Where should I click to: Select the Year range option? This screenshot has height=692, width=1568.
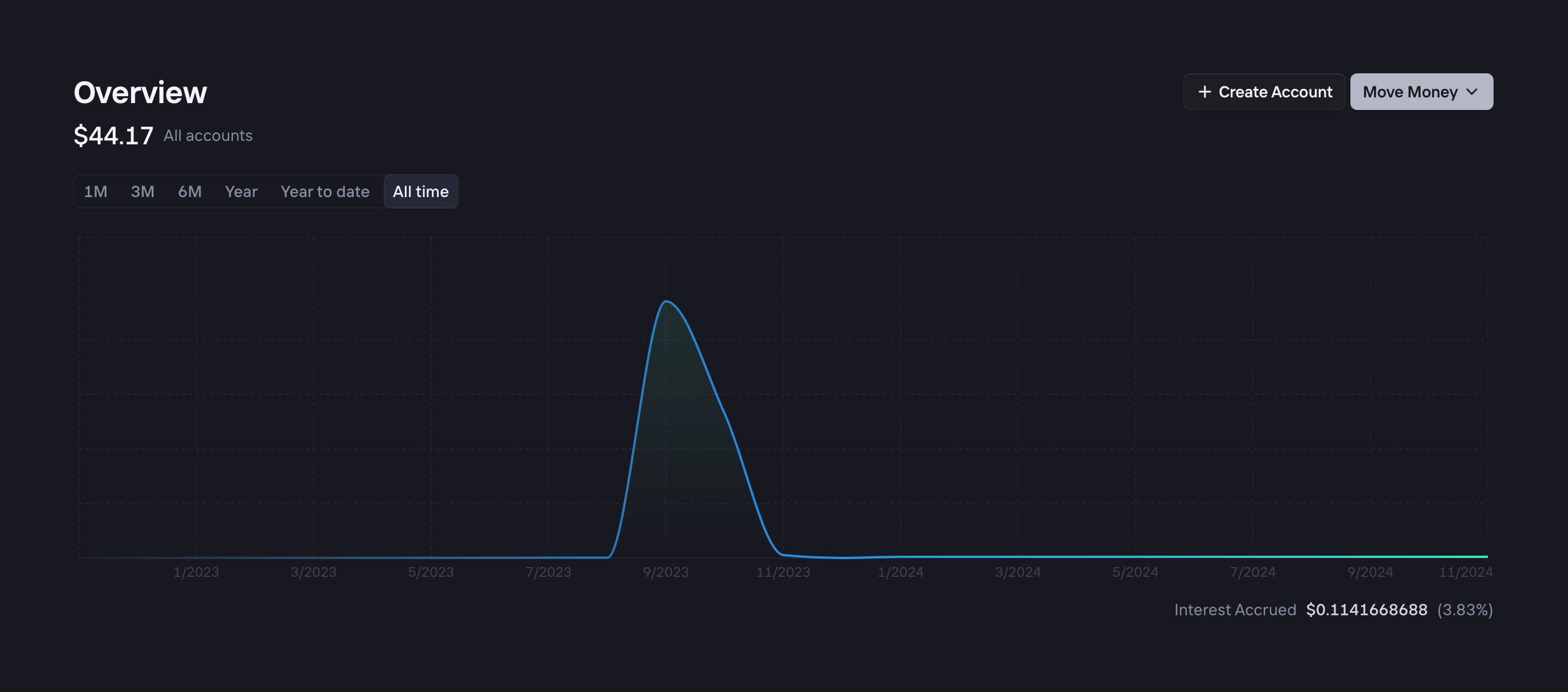point(241,192)
